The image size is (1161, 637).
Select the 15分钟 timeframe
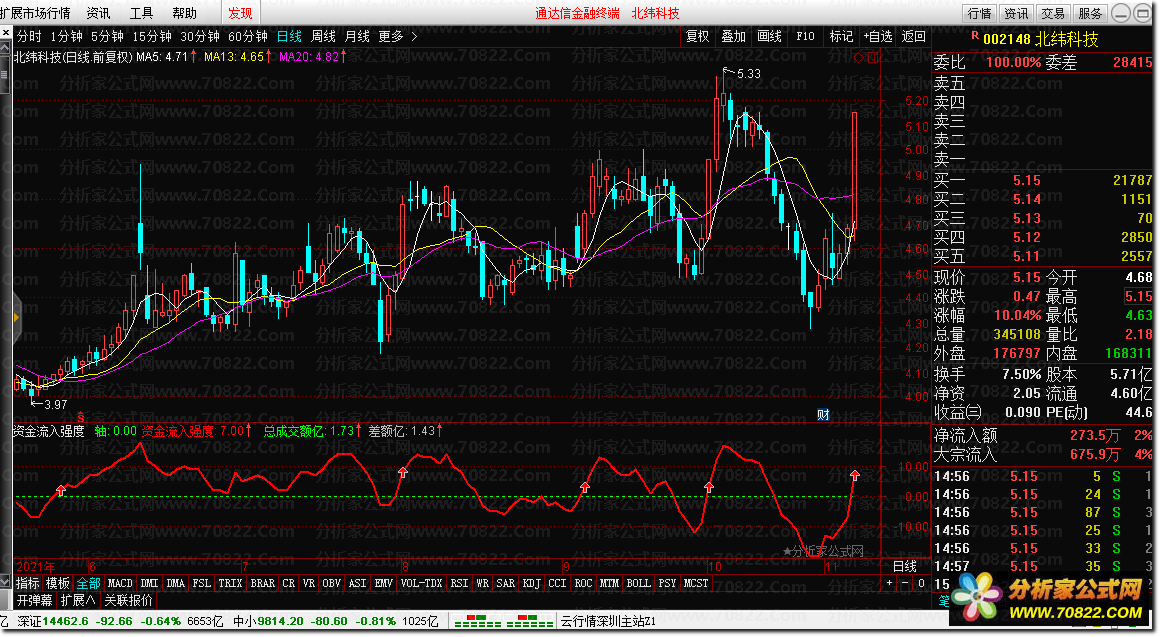point(152,36)
